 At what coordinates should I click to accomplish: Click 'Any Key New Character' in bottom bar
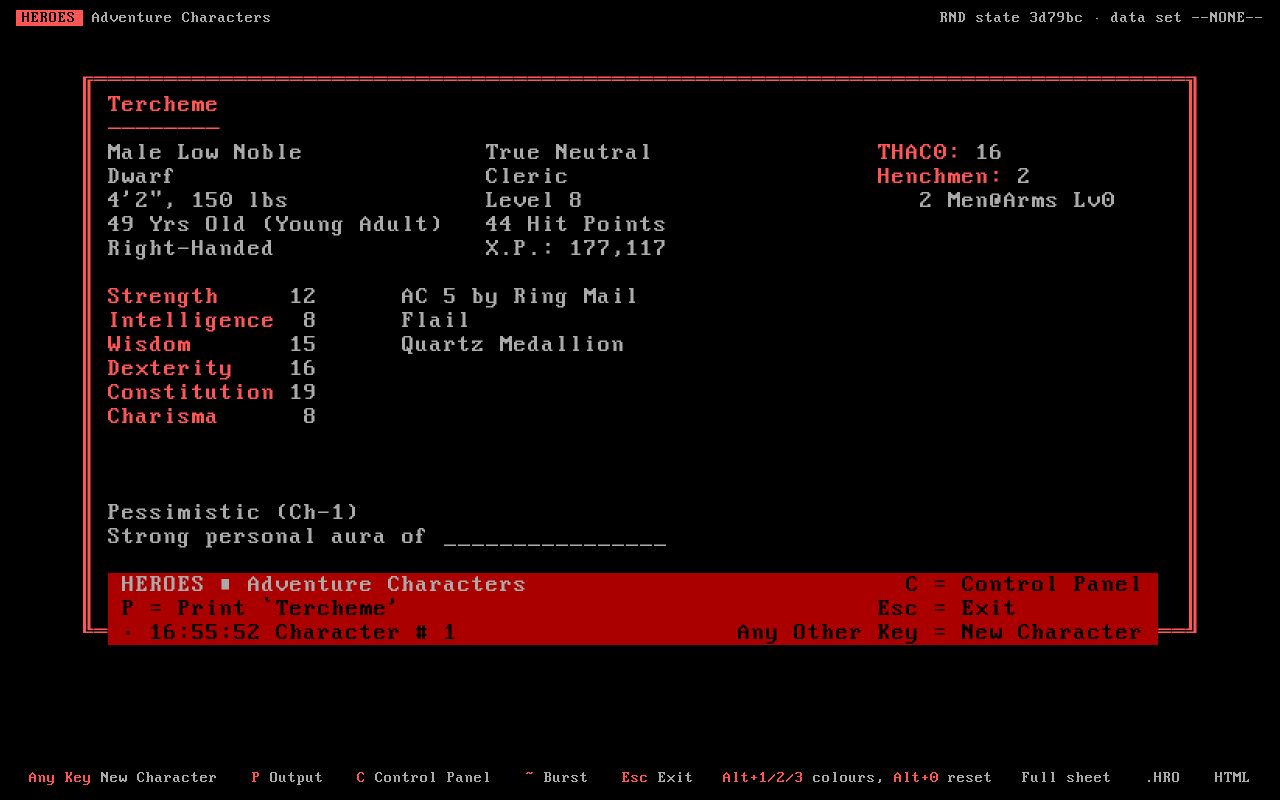click(122, 777)
